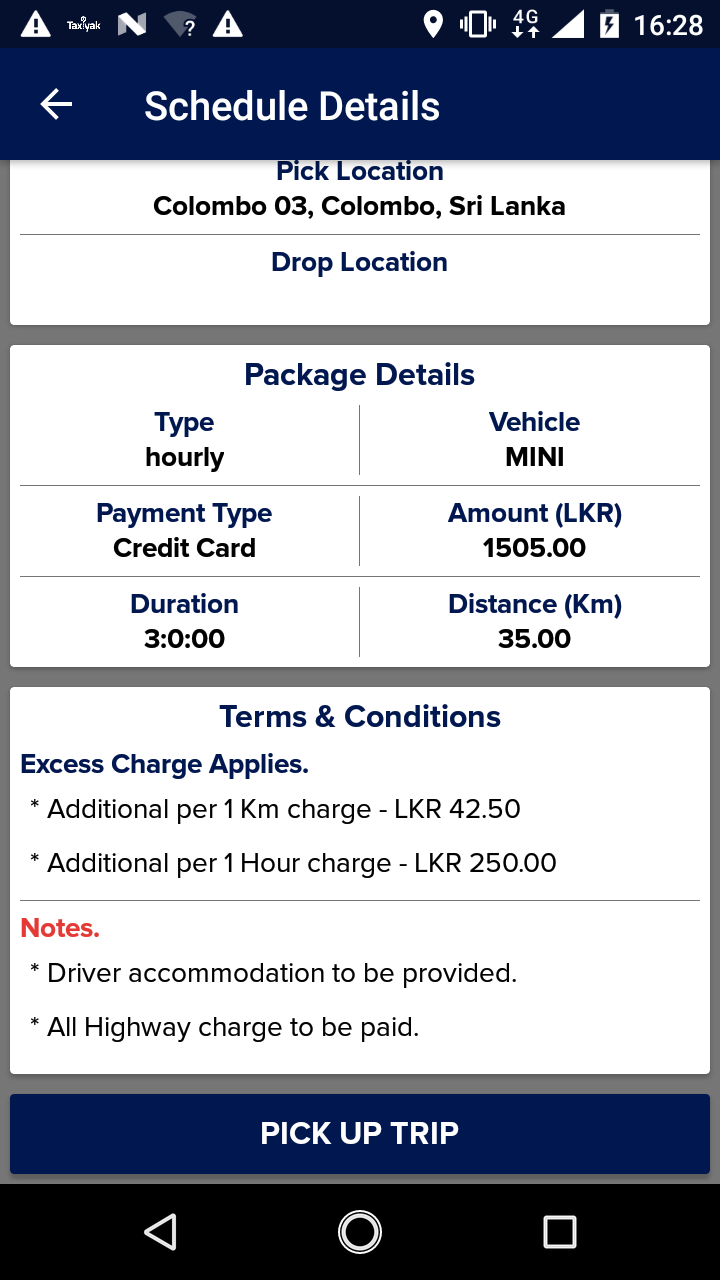
Task: Tap Android recent apps square button
Action: 559,1232
